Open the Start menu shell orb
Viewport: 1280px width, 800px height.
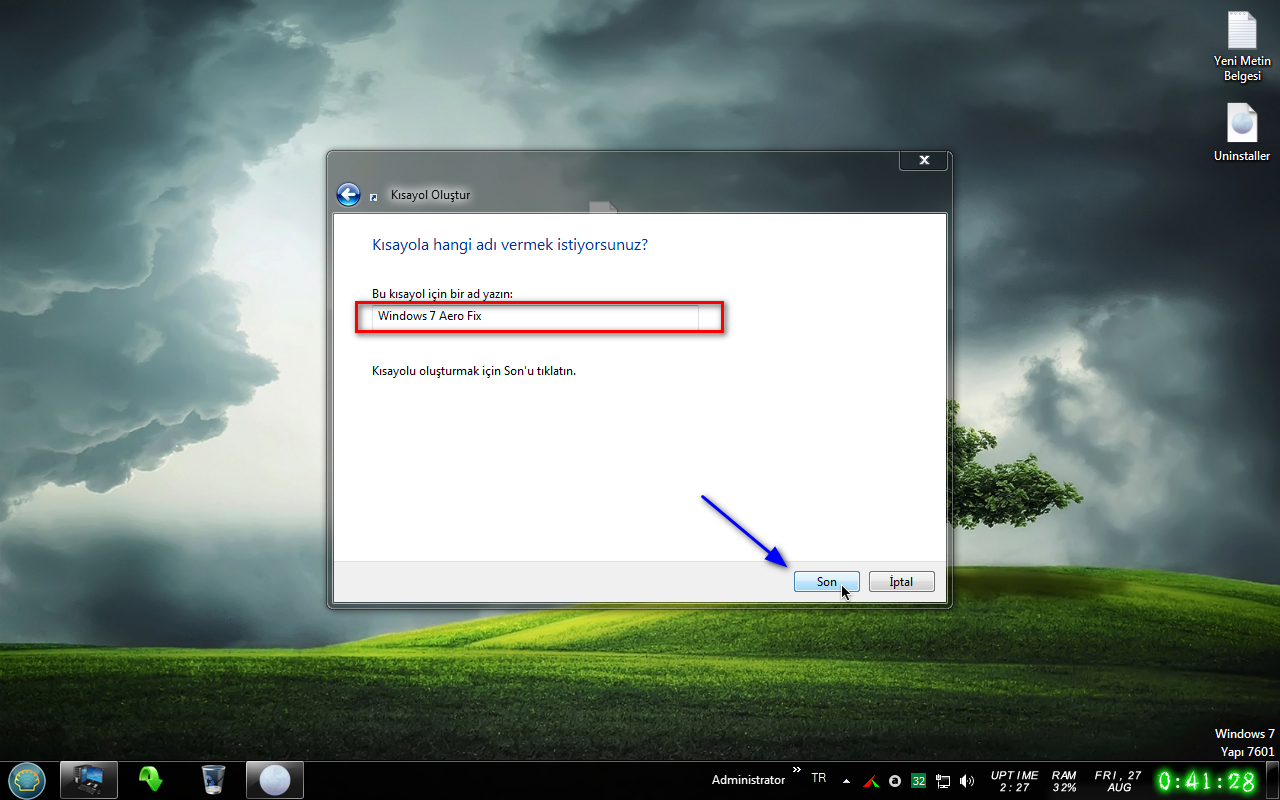pos(26,779)
